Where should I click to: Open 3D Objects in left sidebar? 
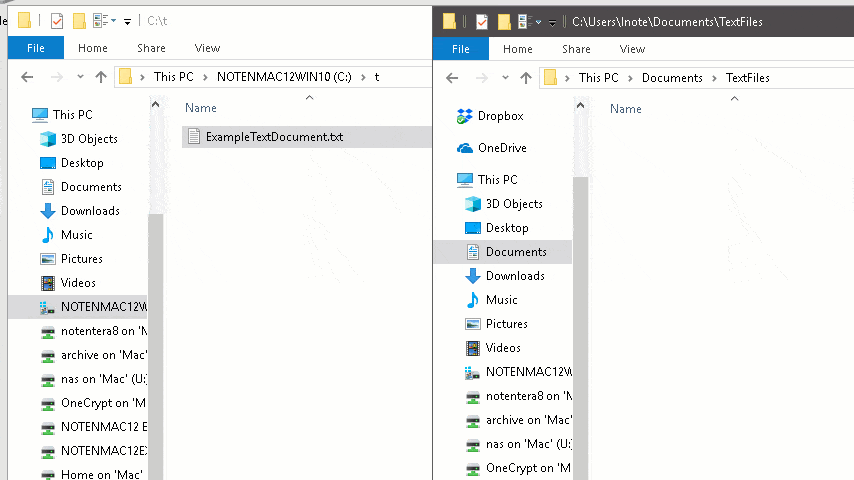(88, 139)
